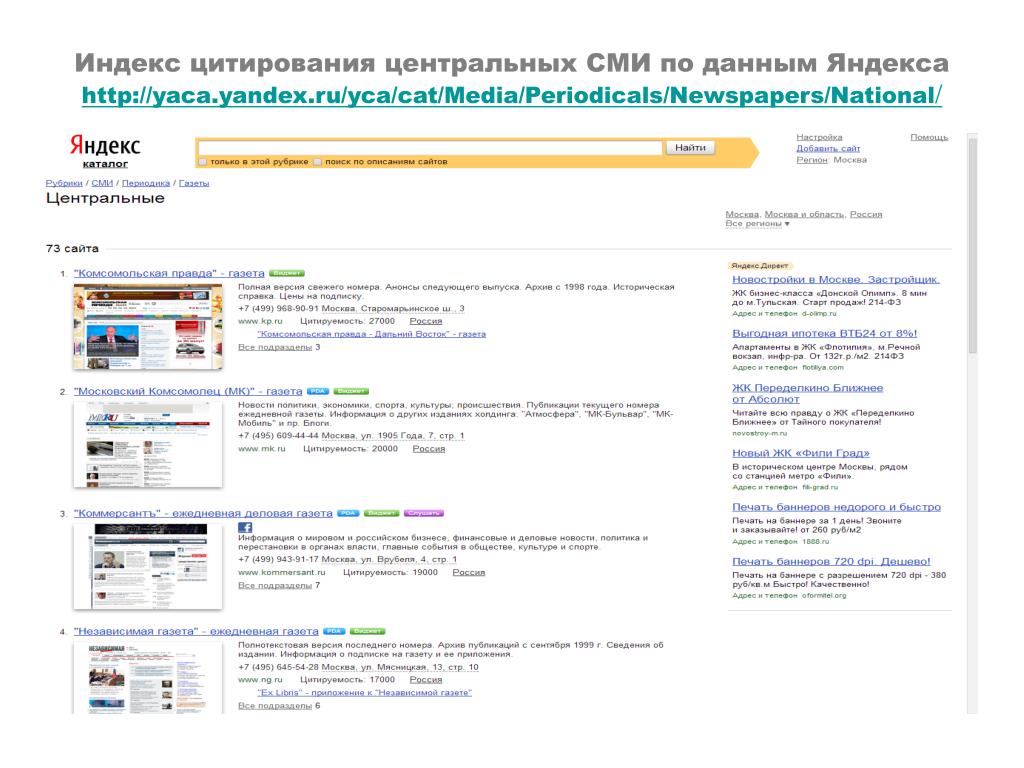
Task: Click the Московский Комсомолец site thumbnail
Action: point(148,445)
